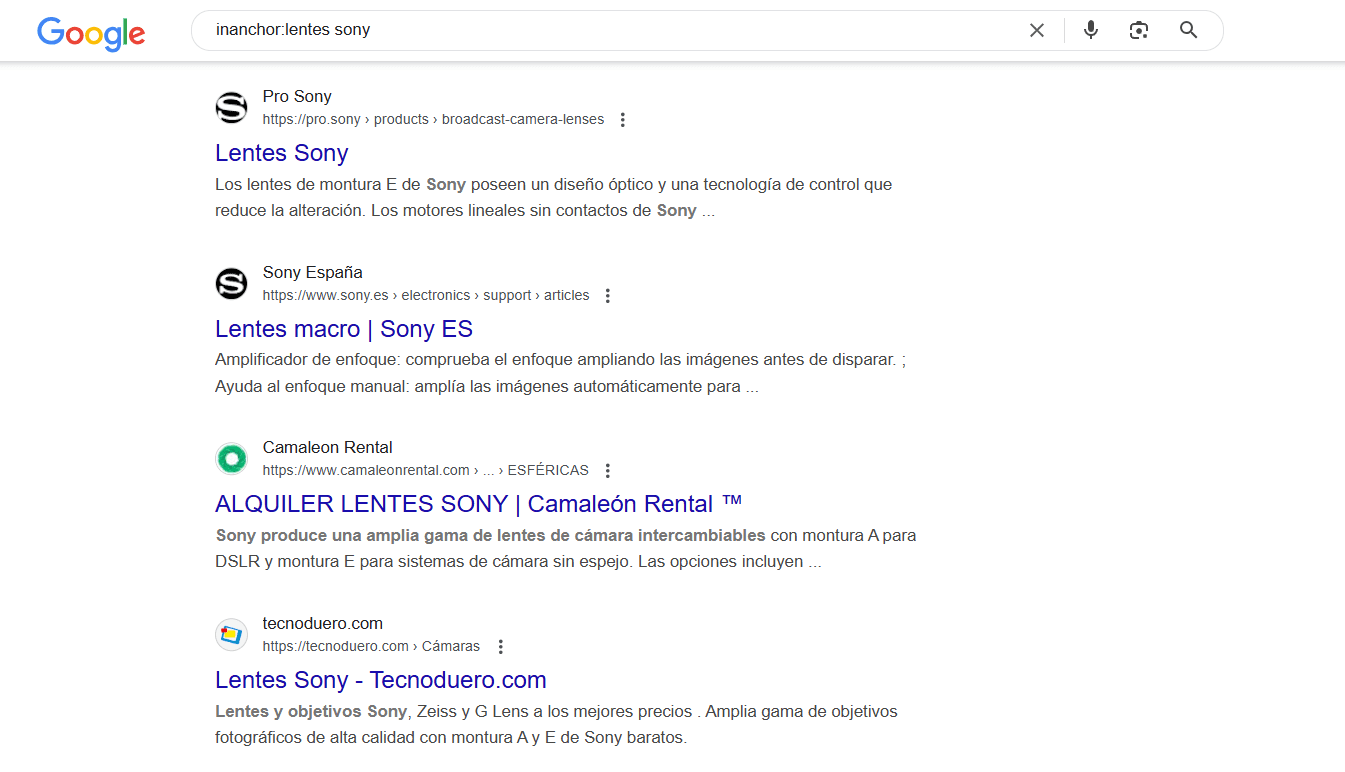Open 'ALQUILER LENTES SONY | Camaleón Rental' result

tap(479, 504)
